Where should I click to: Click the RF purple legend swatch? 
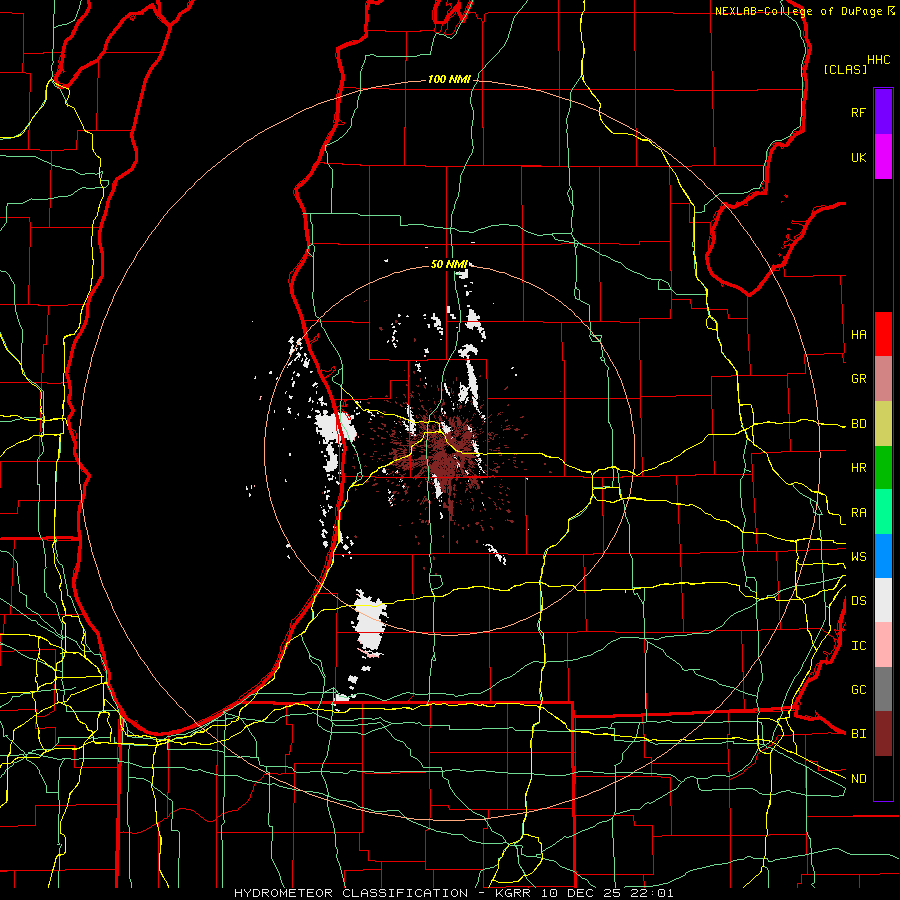[x=883, y=112]
